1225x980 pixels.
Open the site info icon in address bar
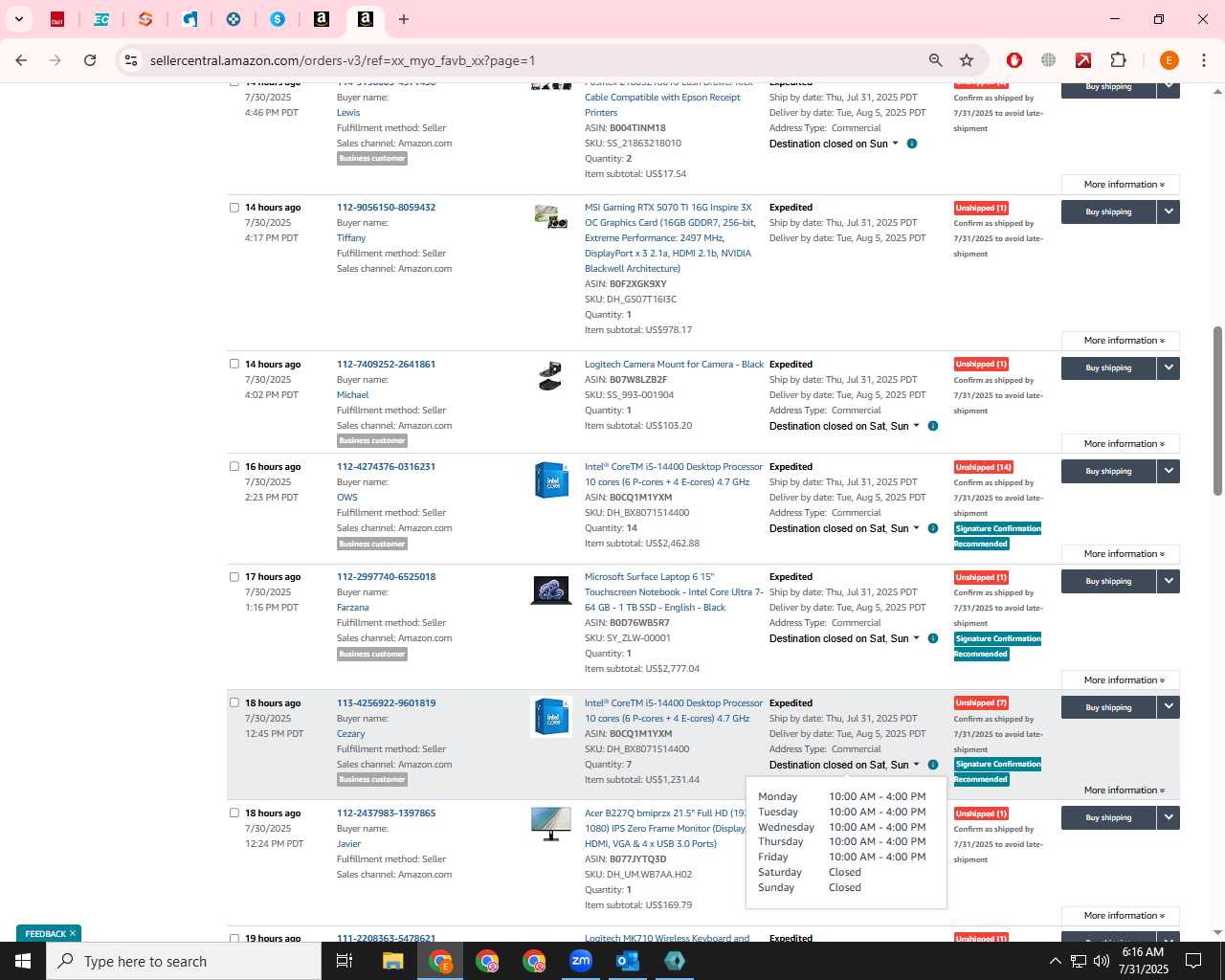(x=131, y=60)
